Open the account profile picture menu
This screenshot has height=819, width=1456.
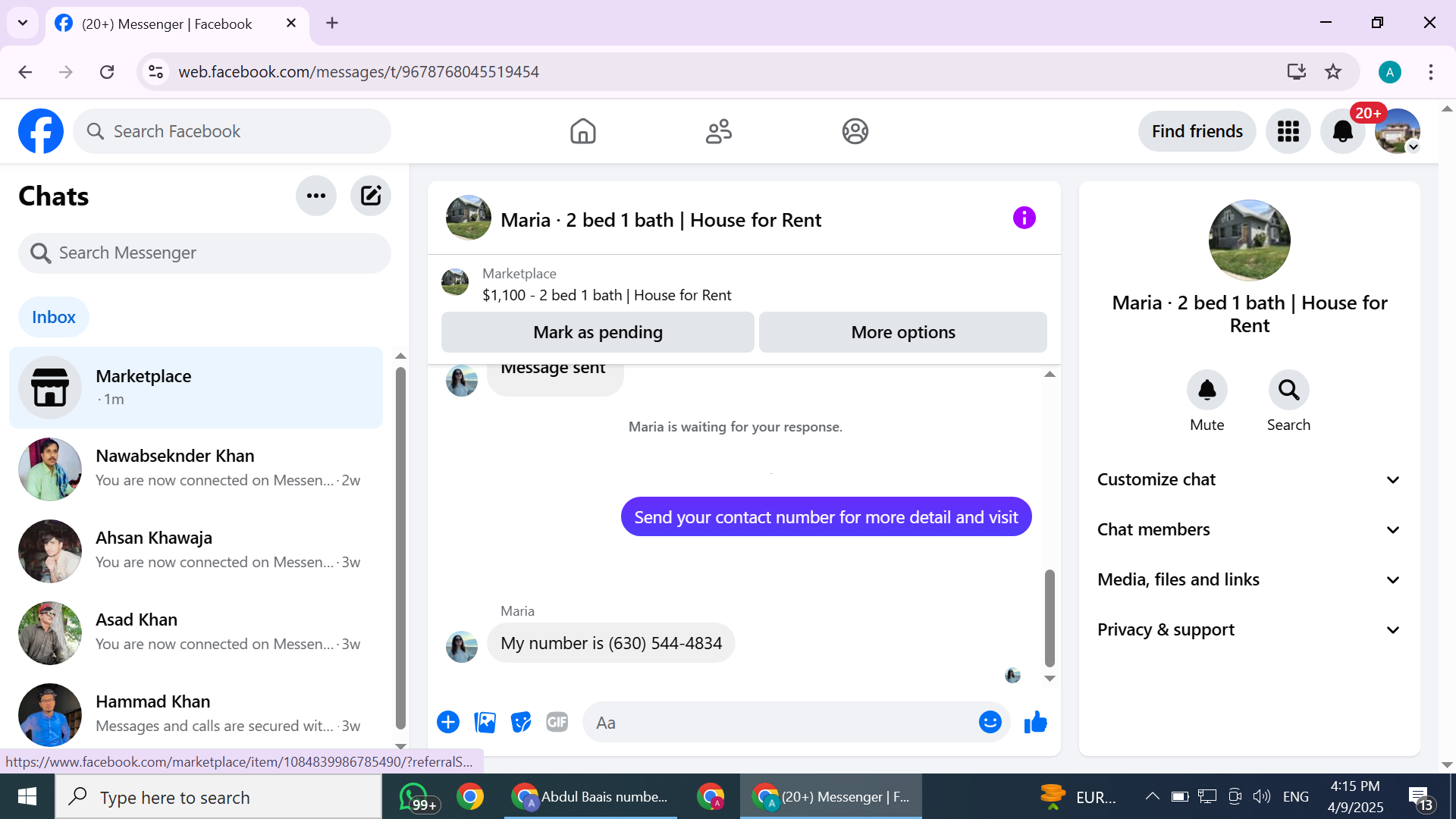[x=1397, y=131]
